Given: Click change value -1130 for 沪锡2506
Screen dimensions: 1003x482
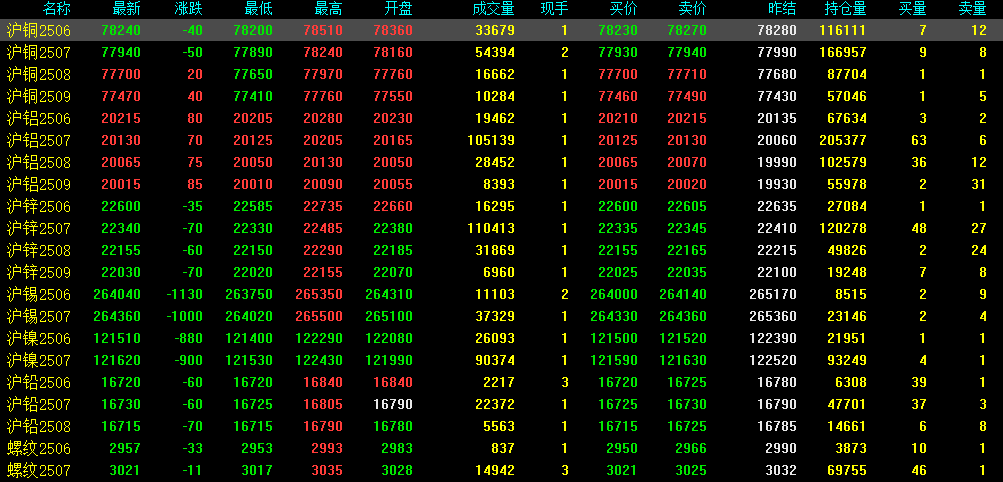Looking at the screenshot, I should pos(183,295).
